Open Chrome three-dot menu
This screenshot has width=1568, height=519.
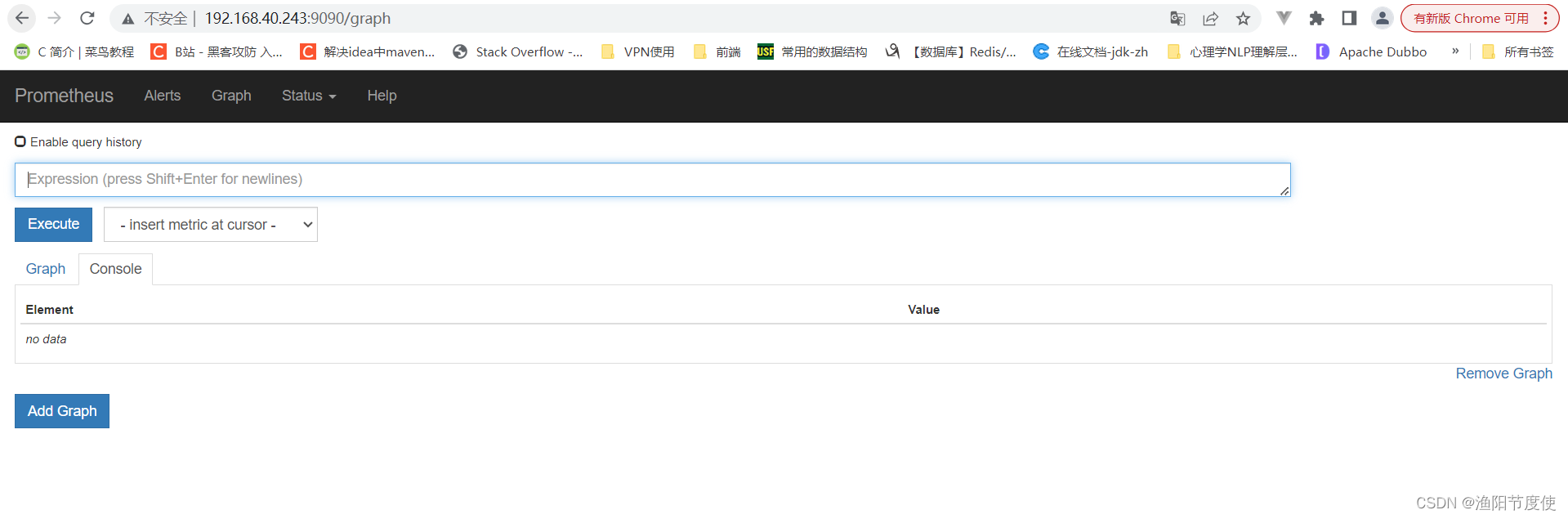1545,18
